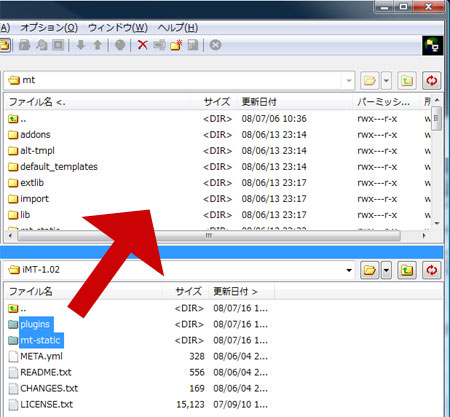Expand the iMT-1.02 path combo box arrow
Screen dimensions: 450x417
pyautogui.click(x=349, y=270)
